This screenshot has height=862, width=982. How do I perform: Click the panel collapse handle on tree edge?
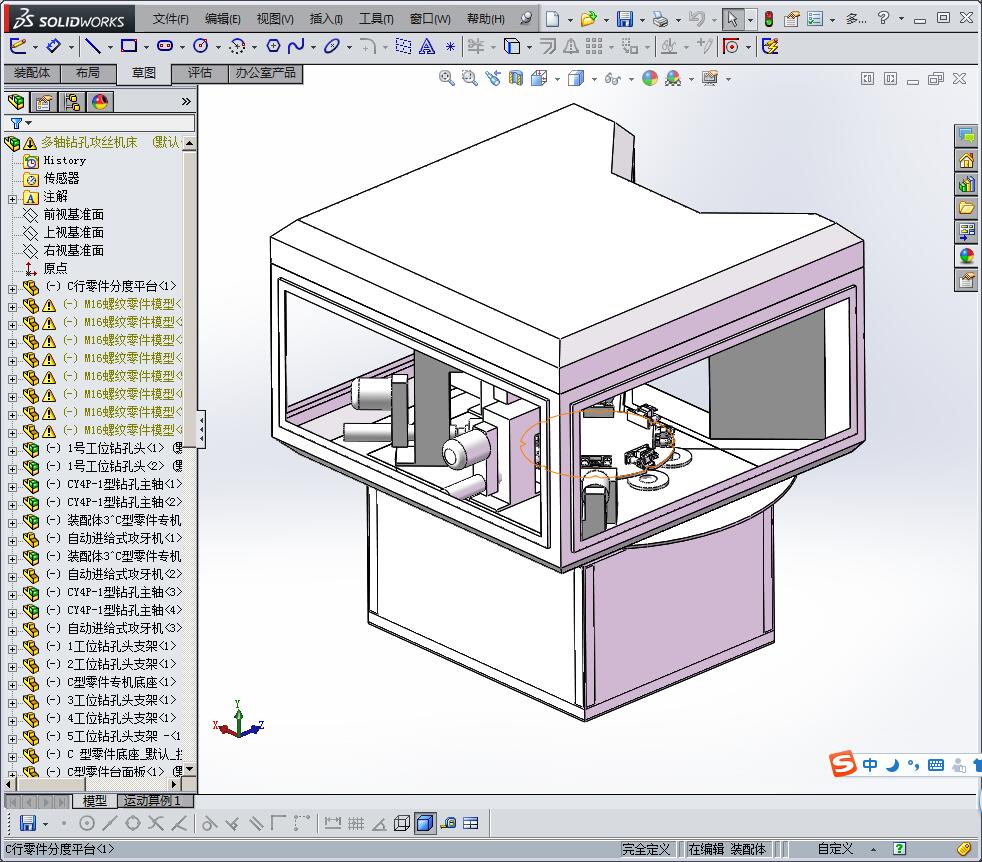201,429
